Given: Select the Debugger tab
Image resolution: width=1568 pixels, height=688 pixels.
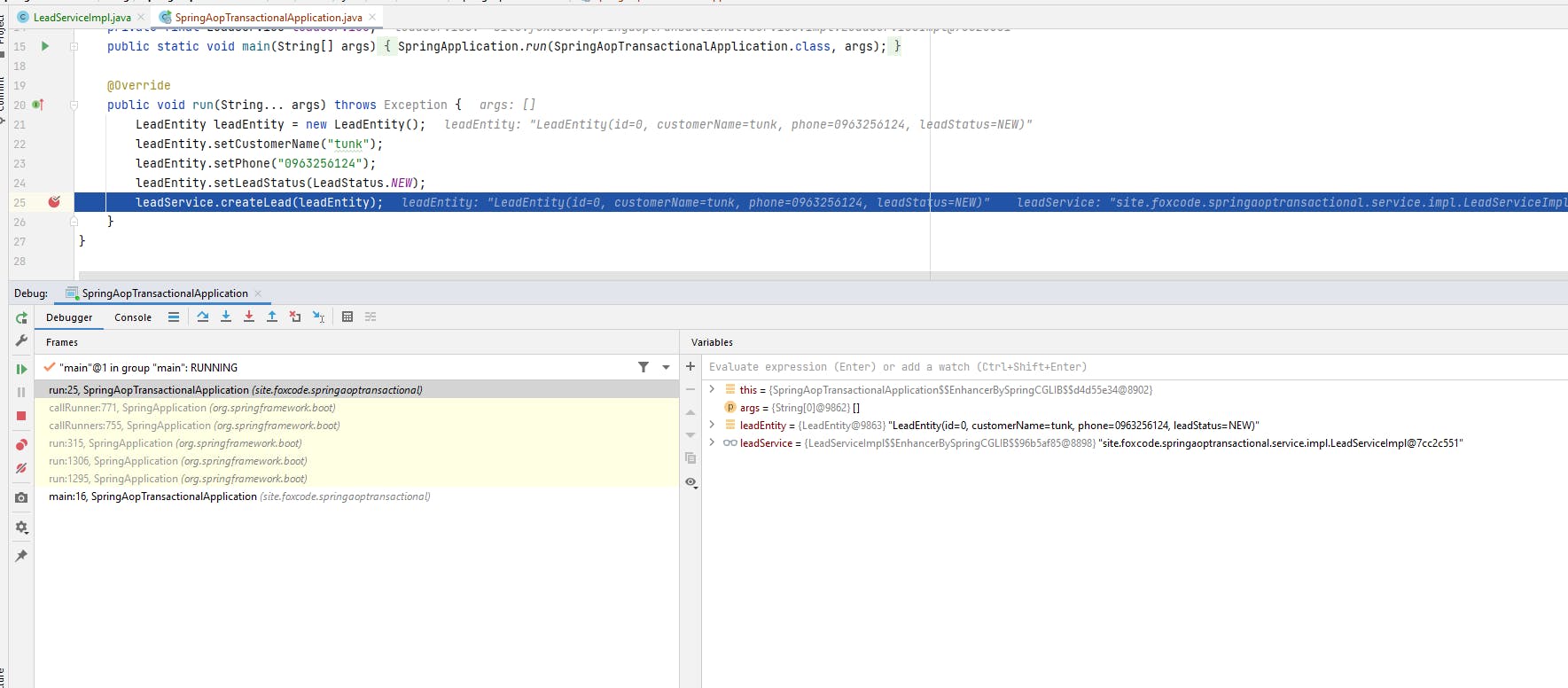Looking at the screenshot, I should coord(69,317).
